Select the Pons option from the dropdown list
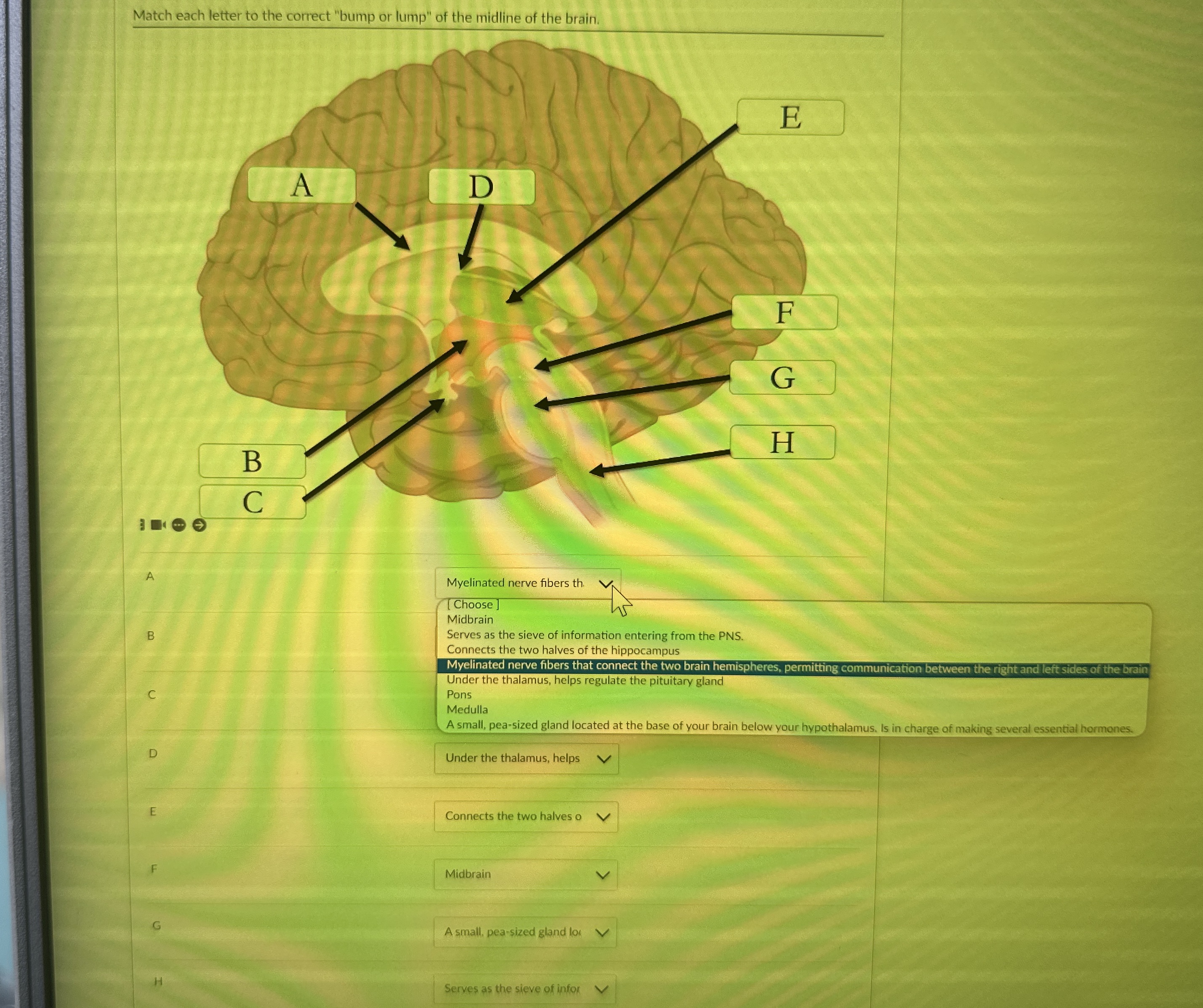 click(459, 694)
